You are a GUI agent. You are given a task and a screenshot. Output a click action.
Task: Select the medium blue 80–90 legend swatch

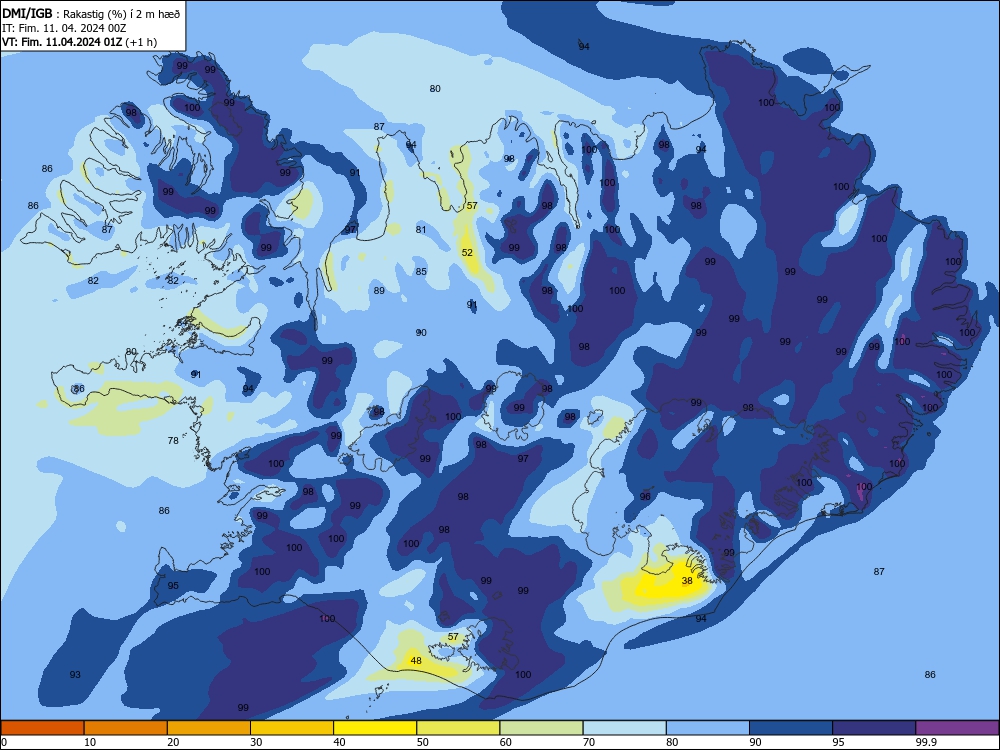coord(708,728)
